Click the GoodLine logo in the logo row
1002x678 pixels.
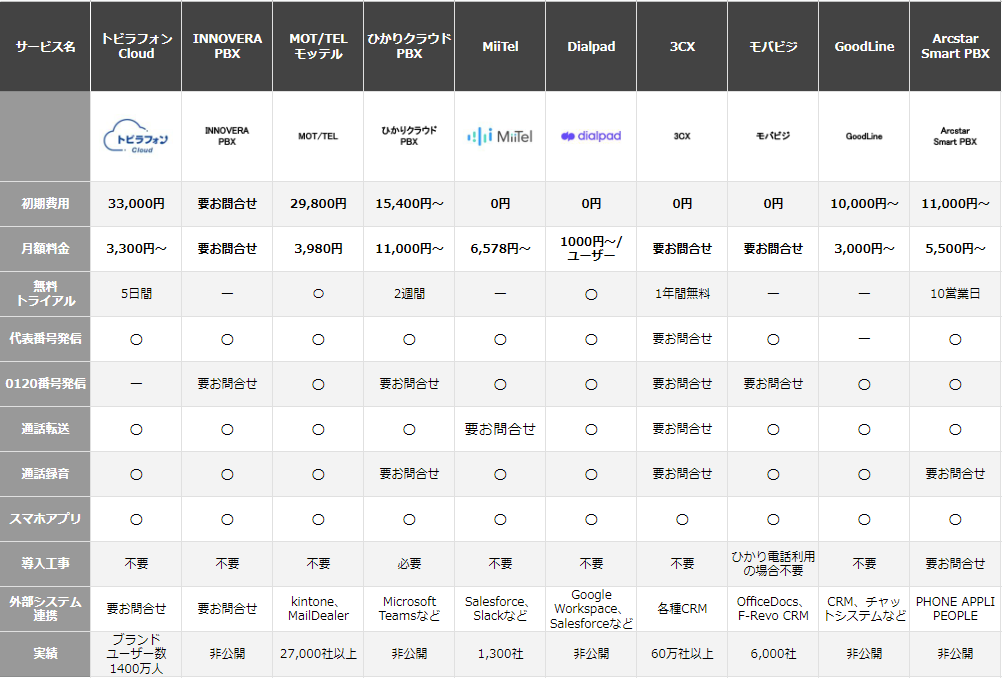click(x=864, y=136)
